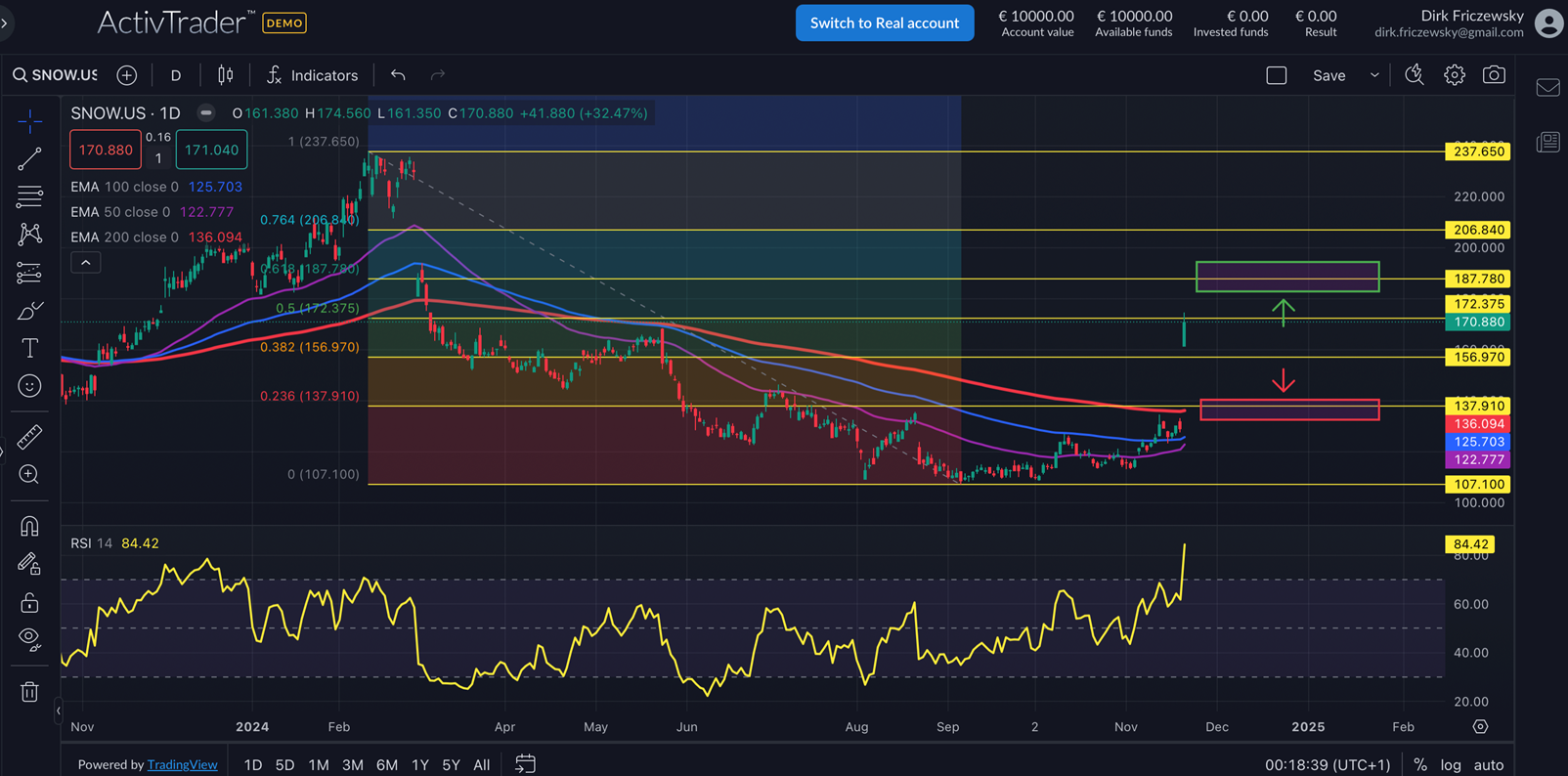Select the Text annotation tool

click(29, 348)
